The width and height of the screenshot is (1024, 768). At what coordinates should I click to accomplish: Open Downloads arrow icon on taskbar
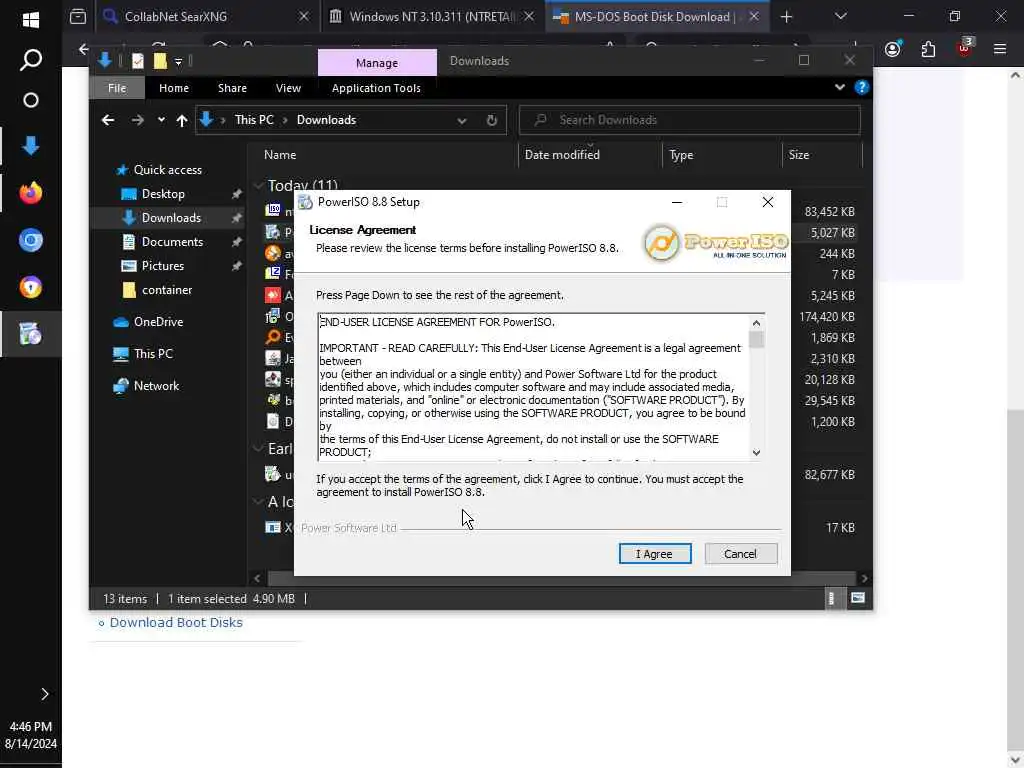tap(31, 146)
